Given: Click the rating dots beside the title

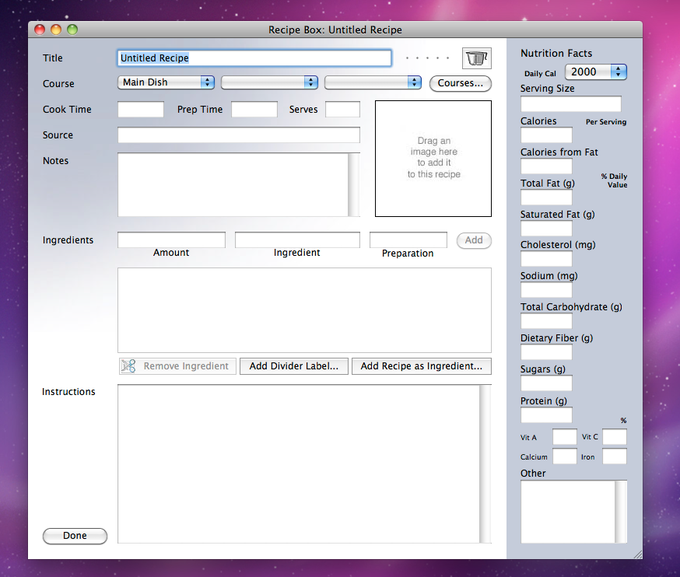Looking at the screenshot, I should click(x=427, y=58).
